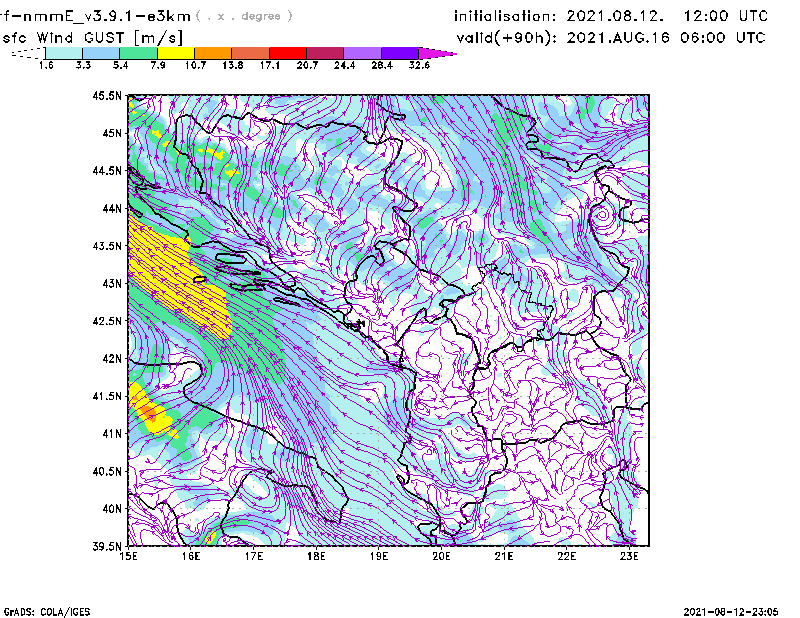The width and height of the screenshot is (800, 618).
Task: Click the '21E' longitude label
Action: click(x=504, y=556)
